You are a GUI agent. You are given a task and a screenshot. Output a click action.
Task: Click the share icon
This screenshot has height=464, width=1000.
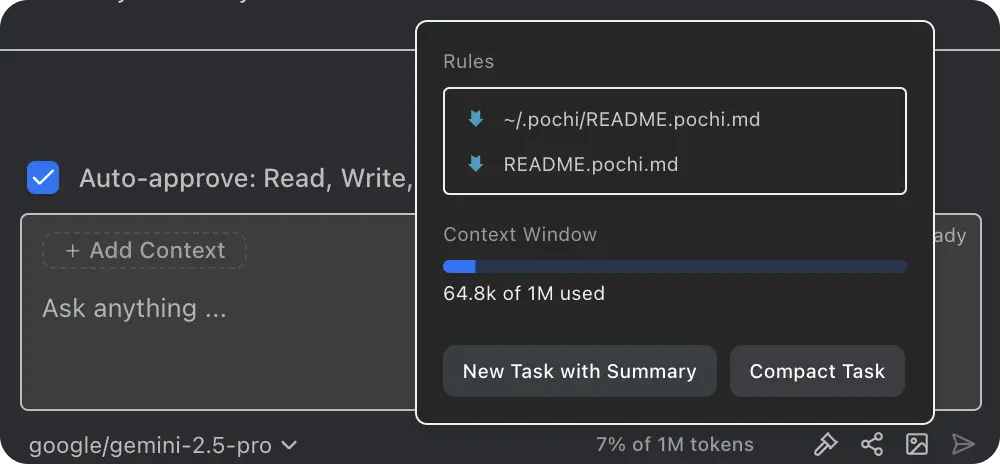872,444
